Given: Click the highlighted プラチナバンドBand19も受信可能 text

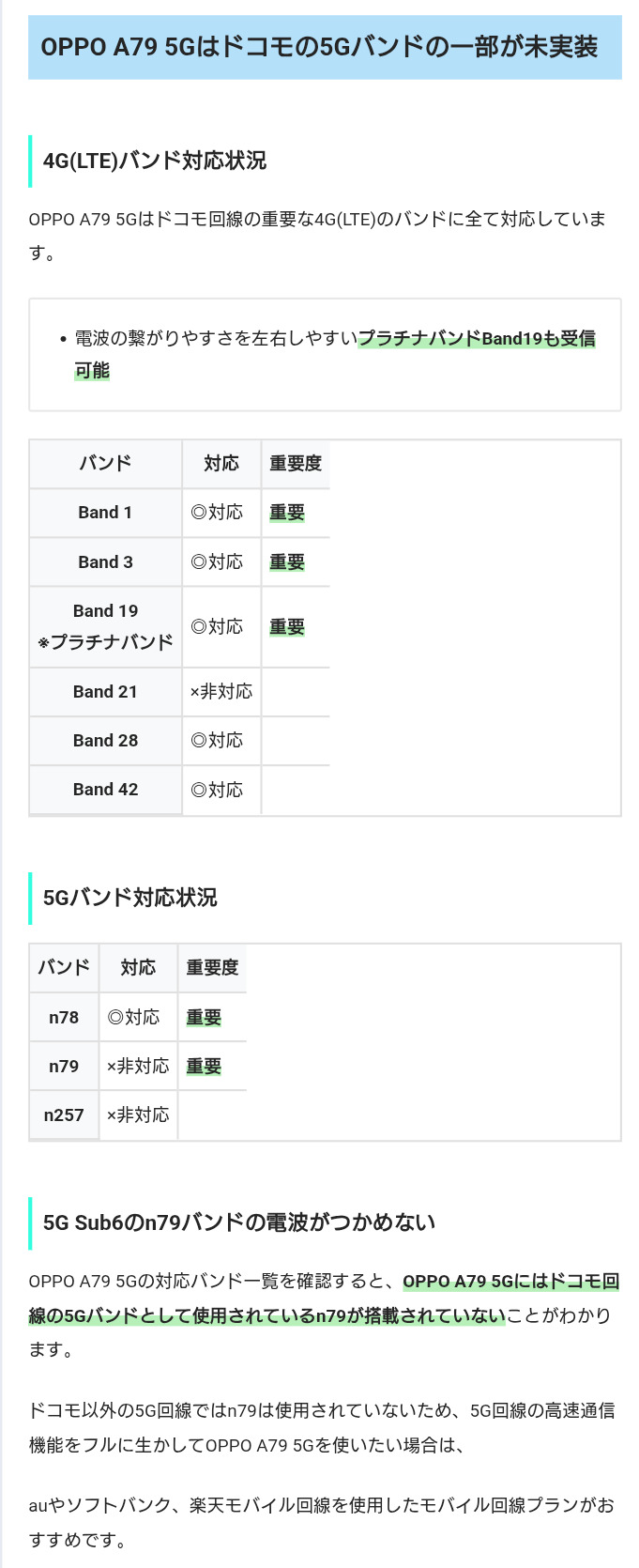Looking at the screenshot, I should 476,339.
